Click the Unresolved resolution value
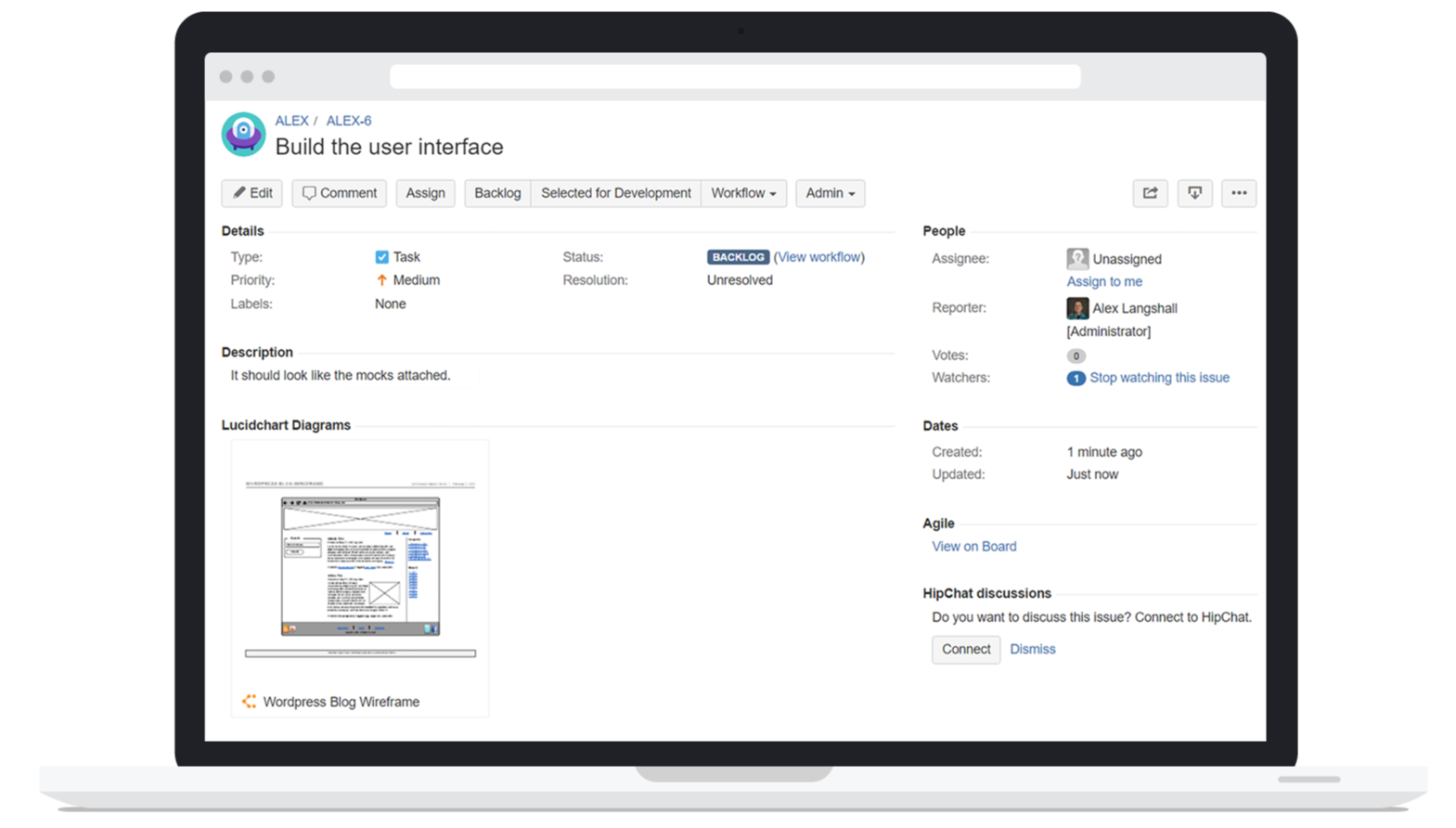Screen dimensions: 1456x828 tap(740, 280)
